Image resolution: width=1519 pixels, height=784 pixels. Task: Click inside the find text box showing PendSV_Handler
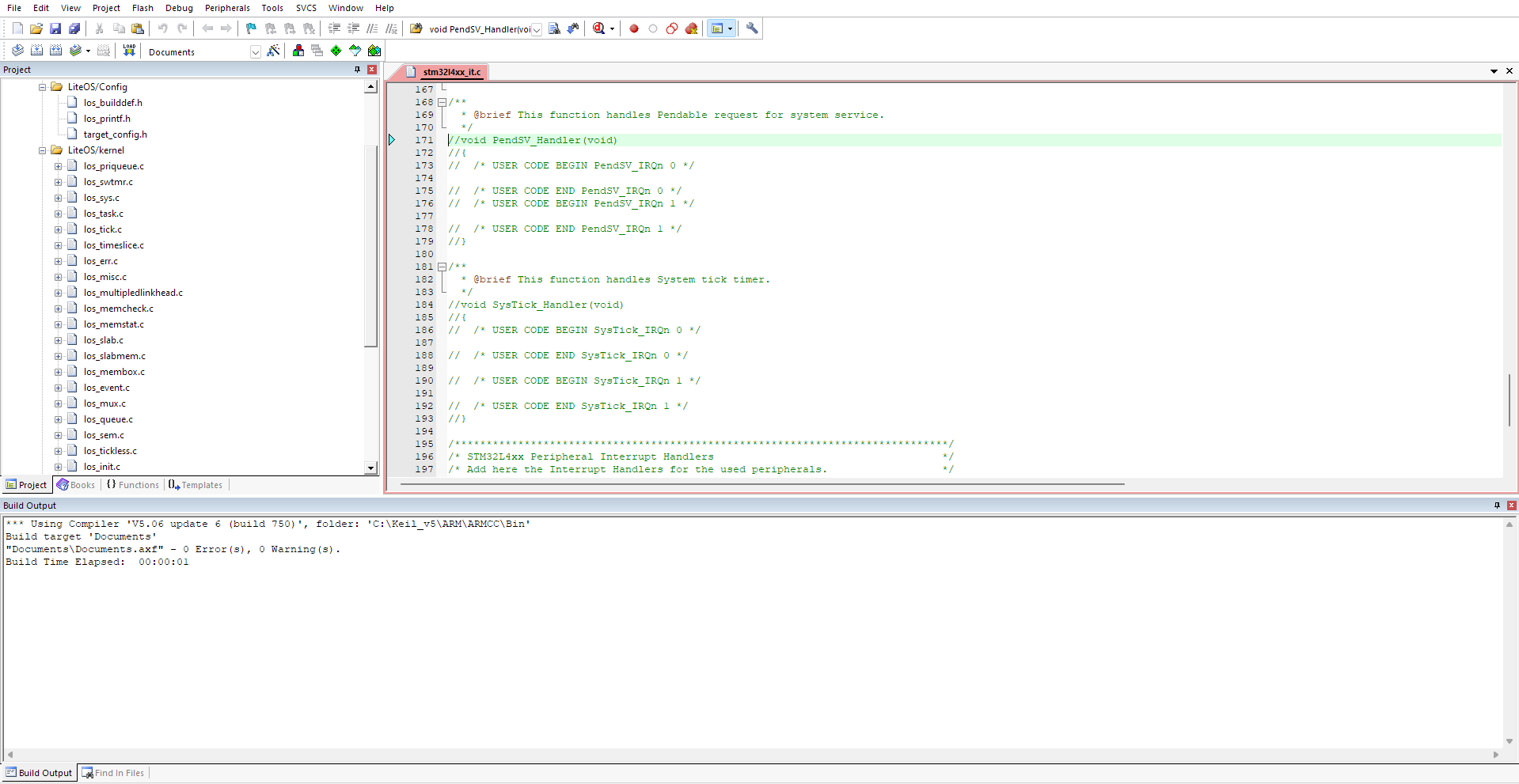(480, 29)
